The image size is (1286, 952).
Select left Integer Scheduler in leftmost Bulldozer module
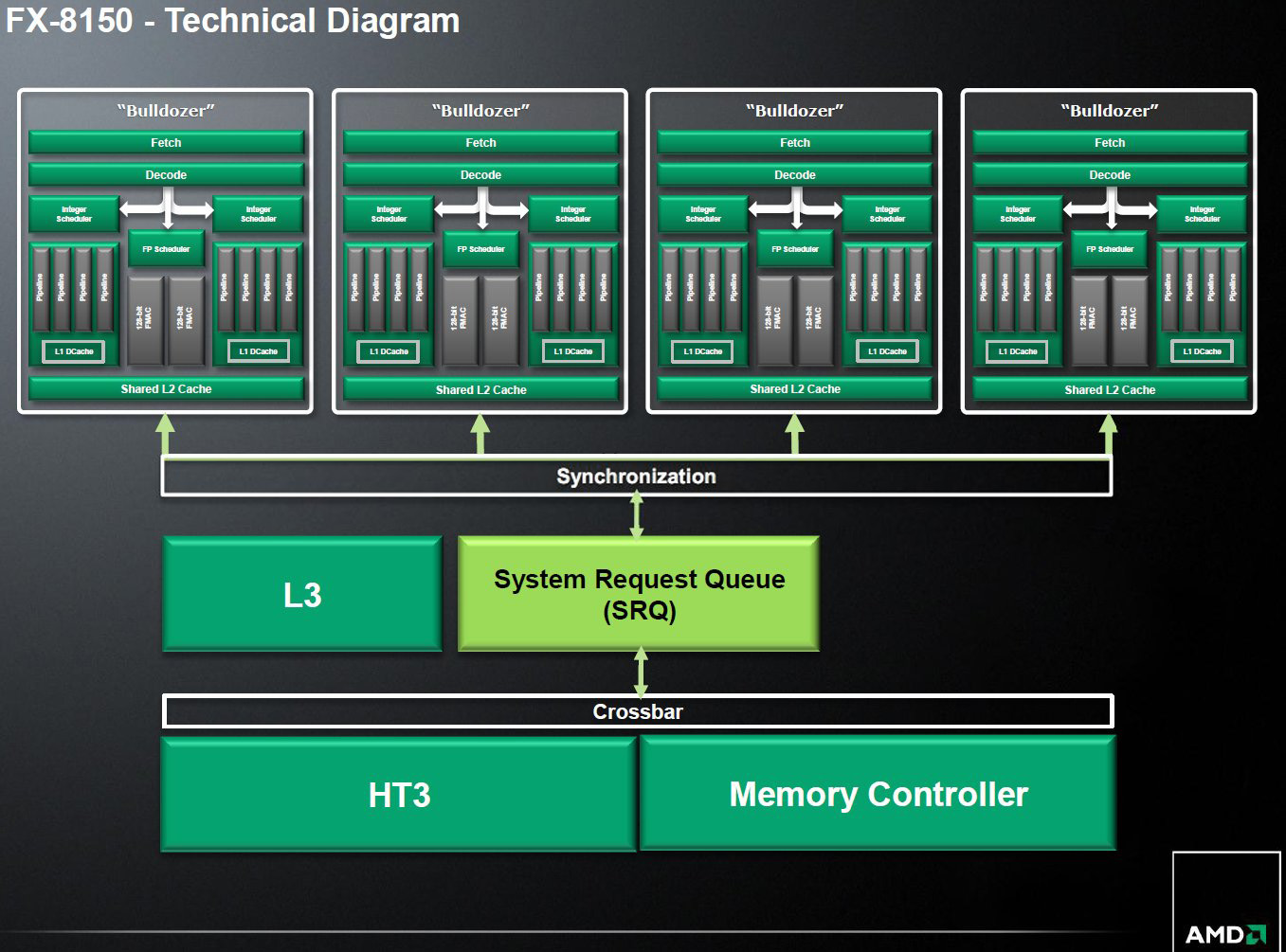click(x=74, y=214)
